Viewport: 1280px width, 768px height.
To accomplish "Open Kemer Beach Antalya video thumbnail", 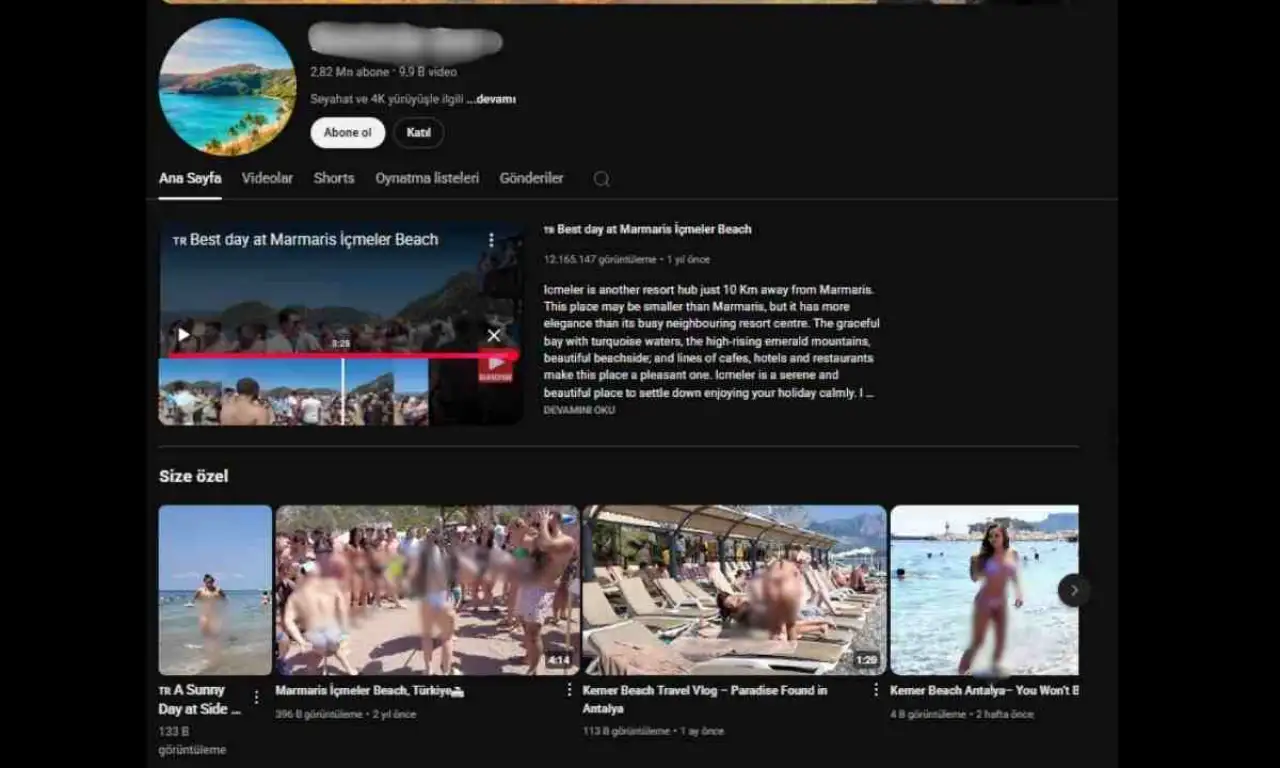I will click(x=984, y=590).
